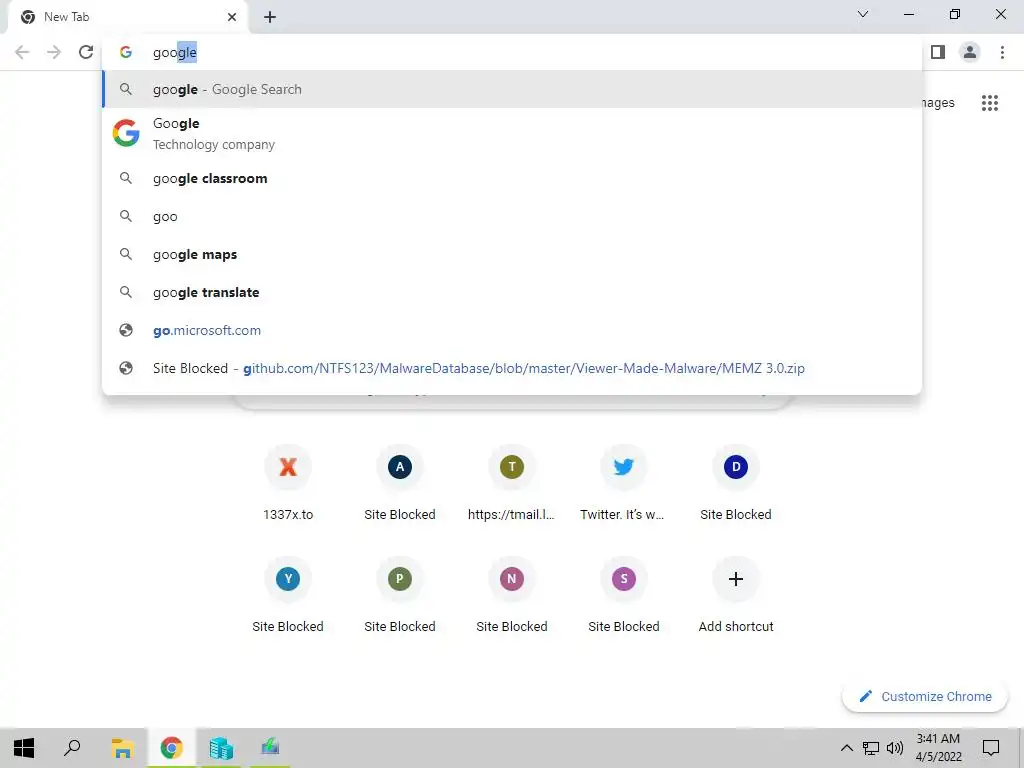Open the notification center icon
The image size is (1024, 768).
pos(991,748)
